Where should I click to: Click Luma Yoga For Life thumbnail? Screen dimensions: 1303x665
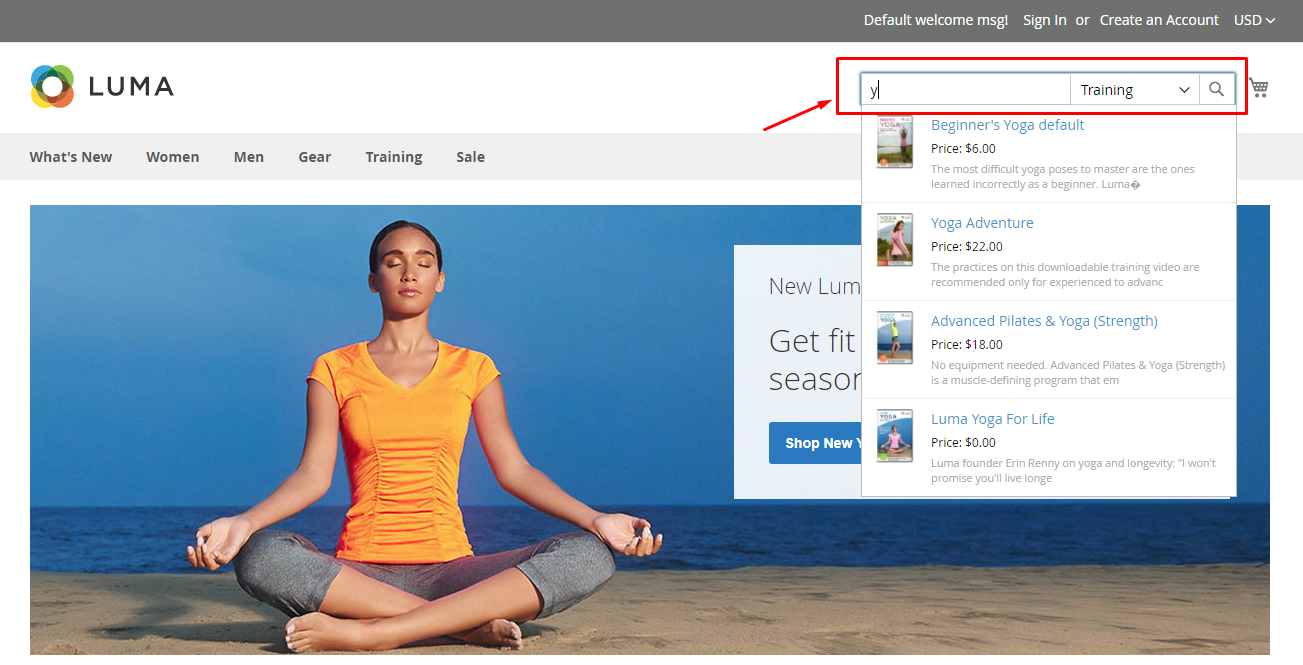(x=895, y=436)
